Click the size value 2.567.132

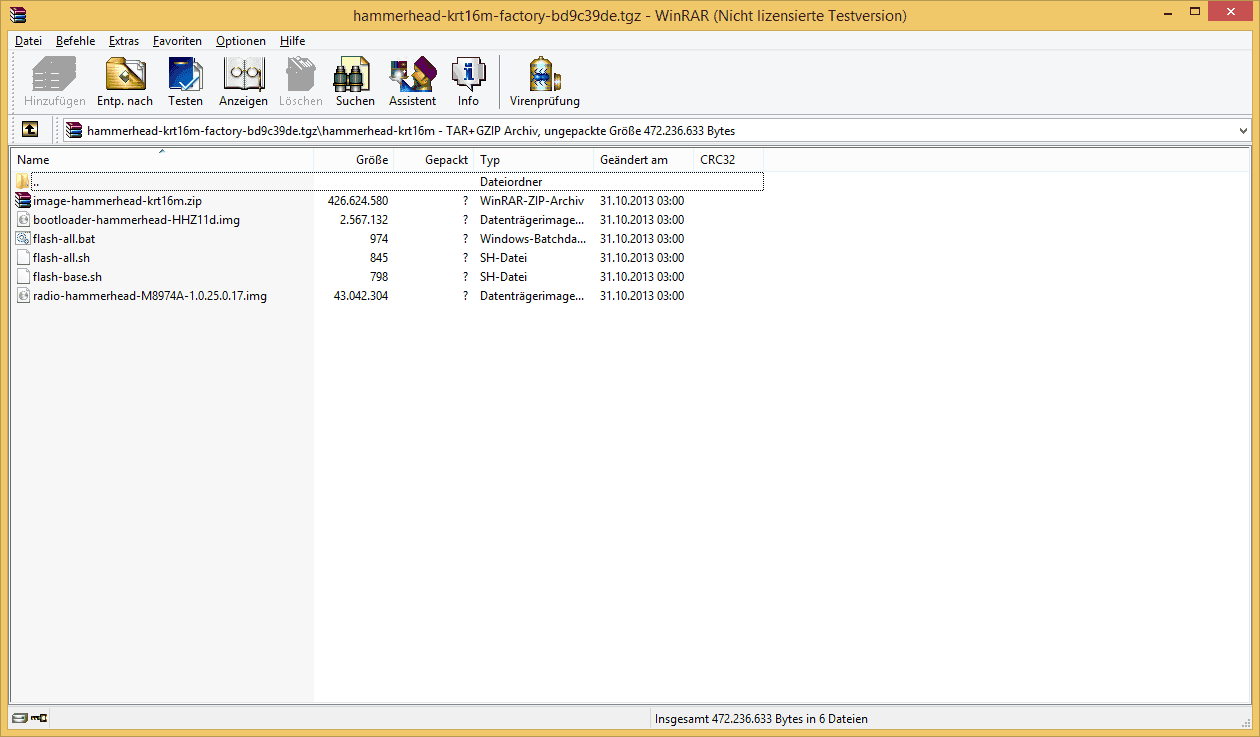click(x=364, y=219)
